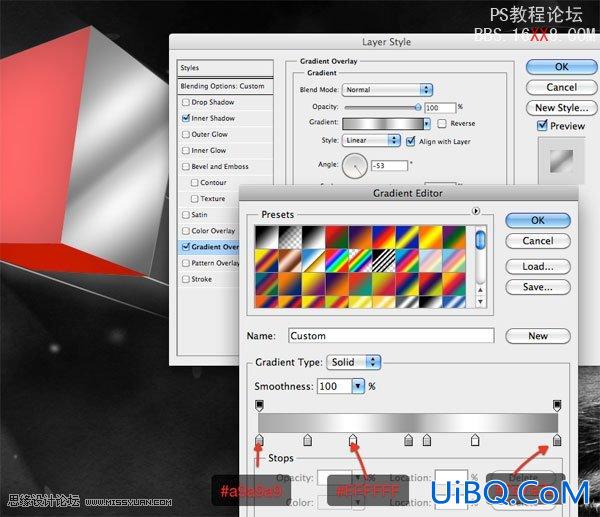Click the Angle dial control
Screen dimensions: 600x517
[355, 166]
